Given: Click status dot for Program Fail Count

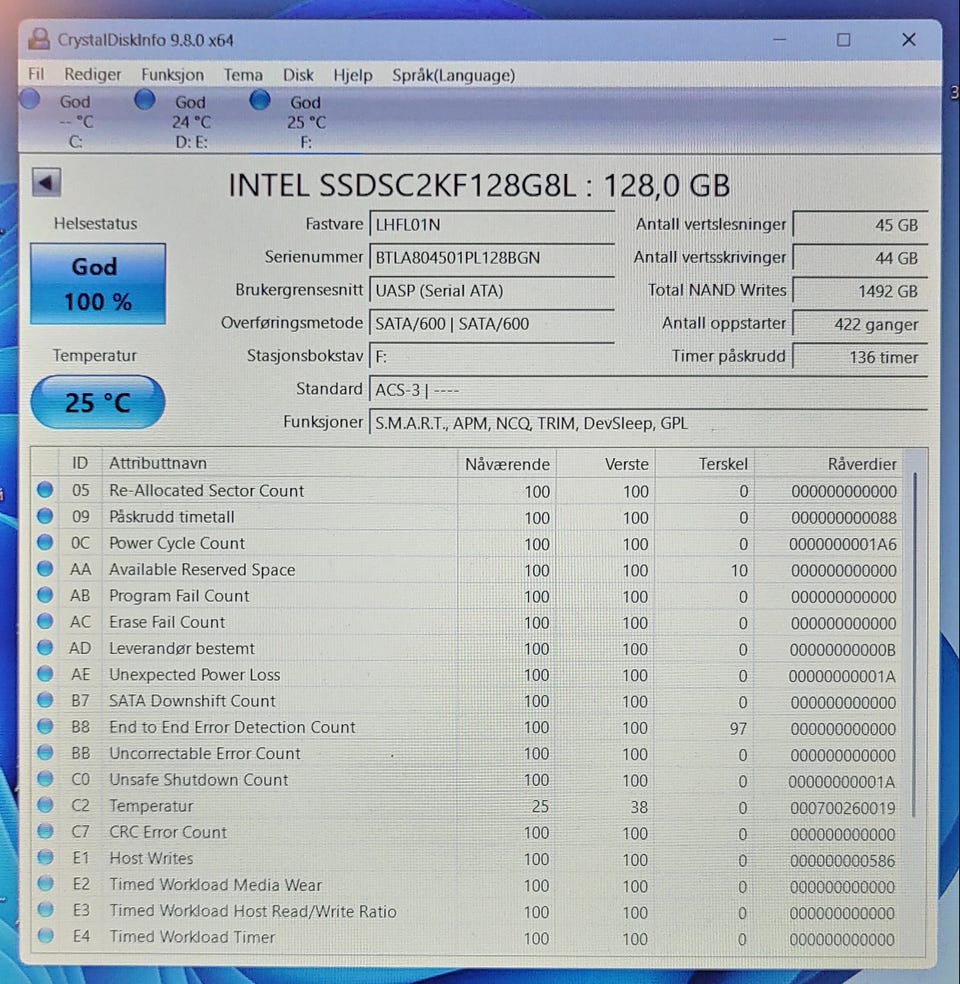Looking at the screenshot, I should click(x=45, y=595).
